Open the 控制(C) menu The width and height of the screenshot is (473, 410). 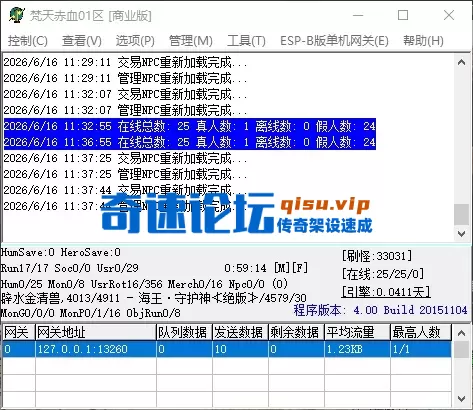pyautogui.click(x=28, y=41)
